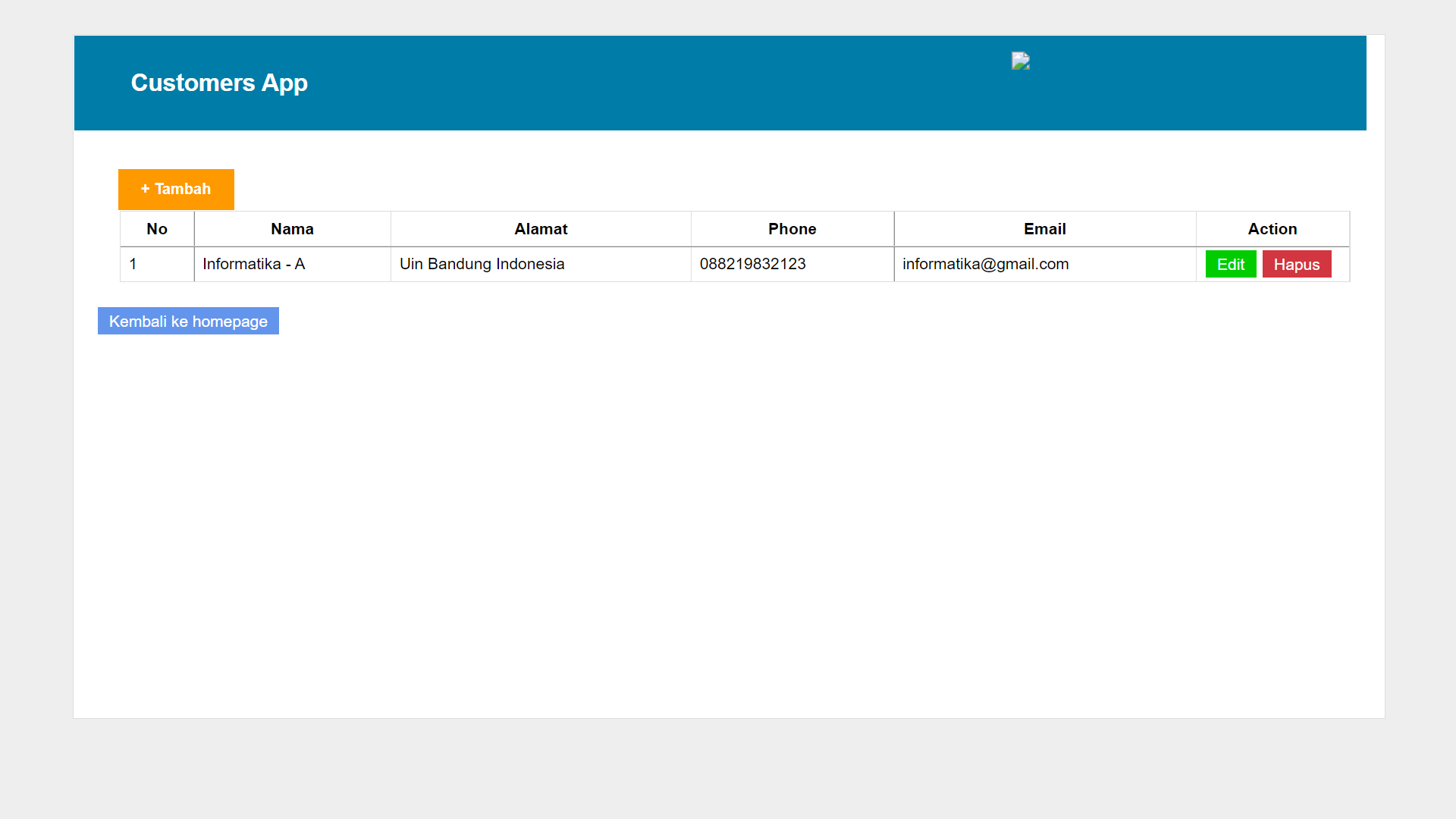Screen dimensions: 1456x819
Task: Click the Alamat column header
Action: pos(541,229)
